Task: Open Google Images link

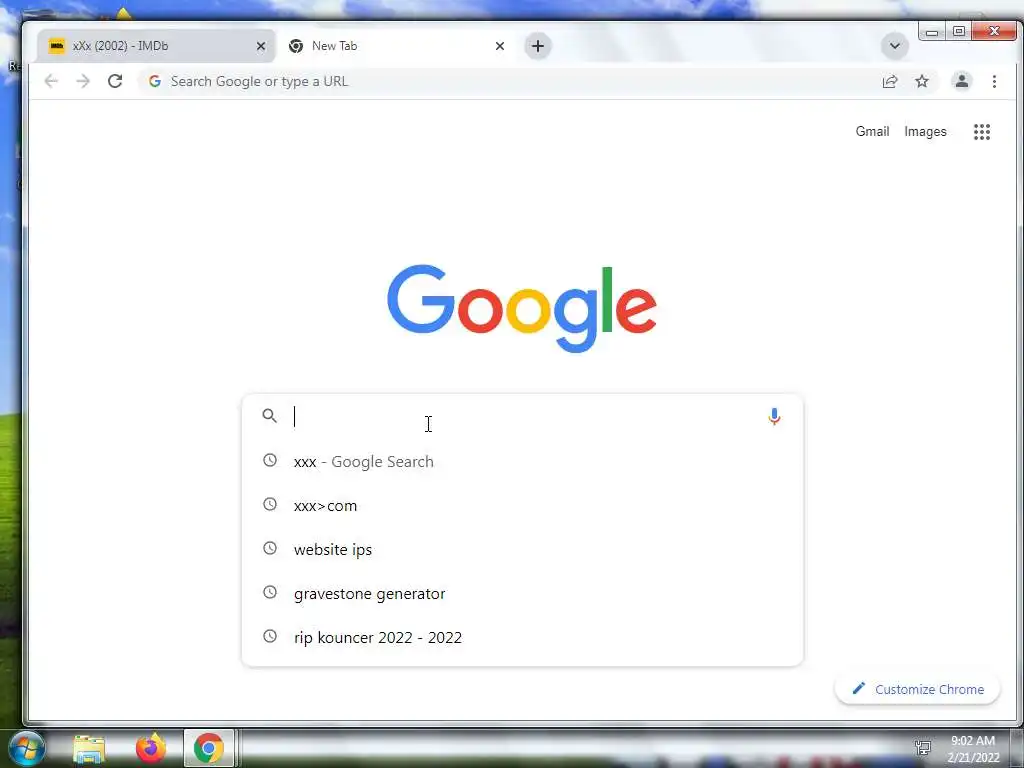Action: coord(925,131)
